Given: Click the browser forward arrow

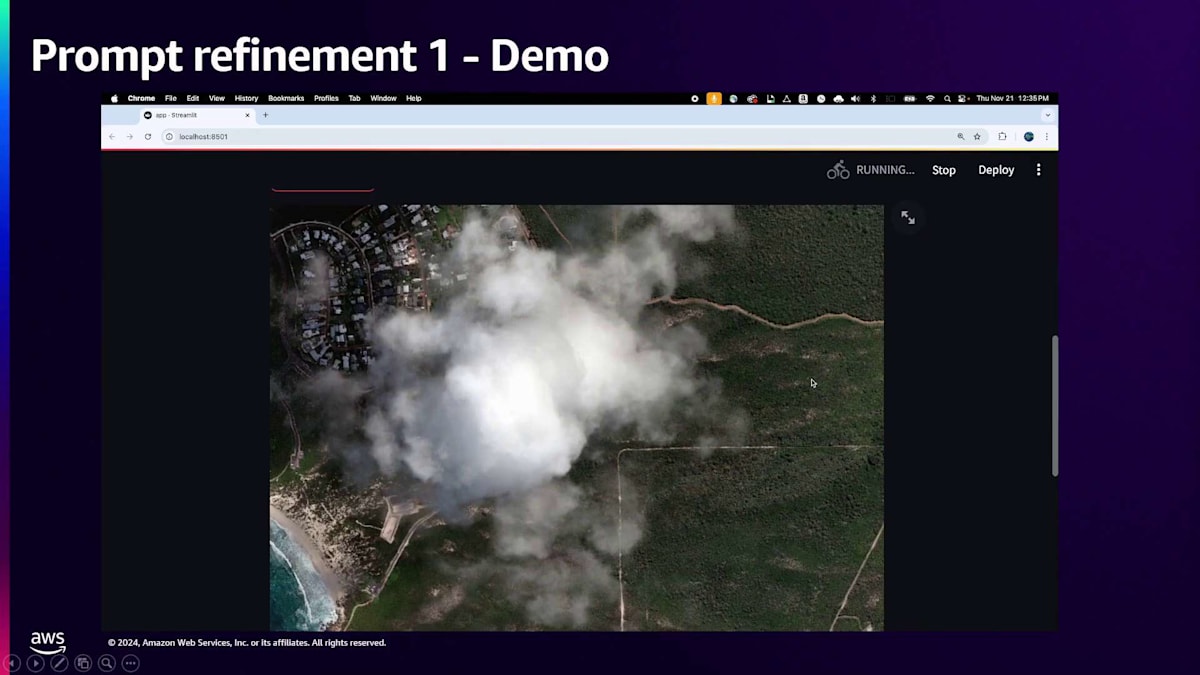Looking at the screenshot, I should pos(129,136).
